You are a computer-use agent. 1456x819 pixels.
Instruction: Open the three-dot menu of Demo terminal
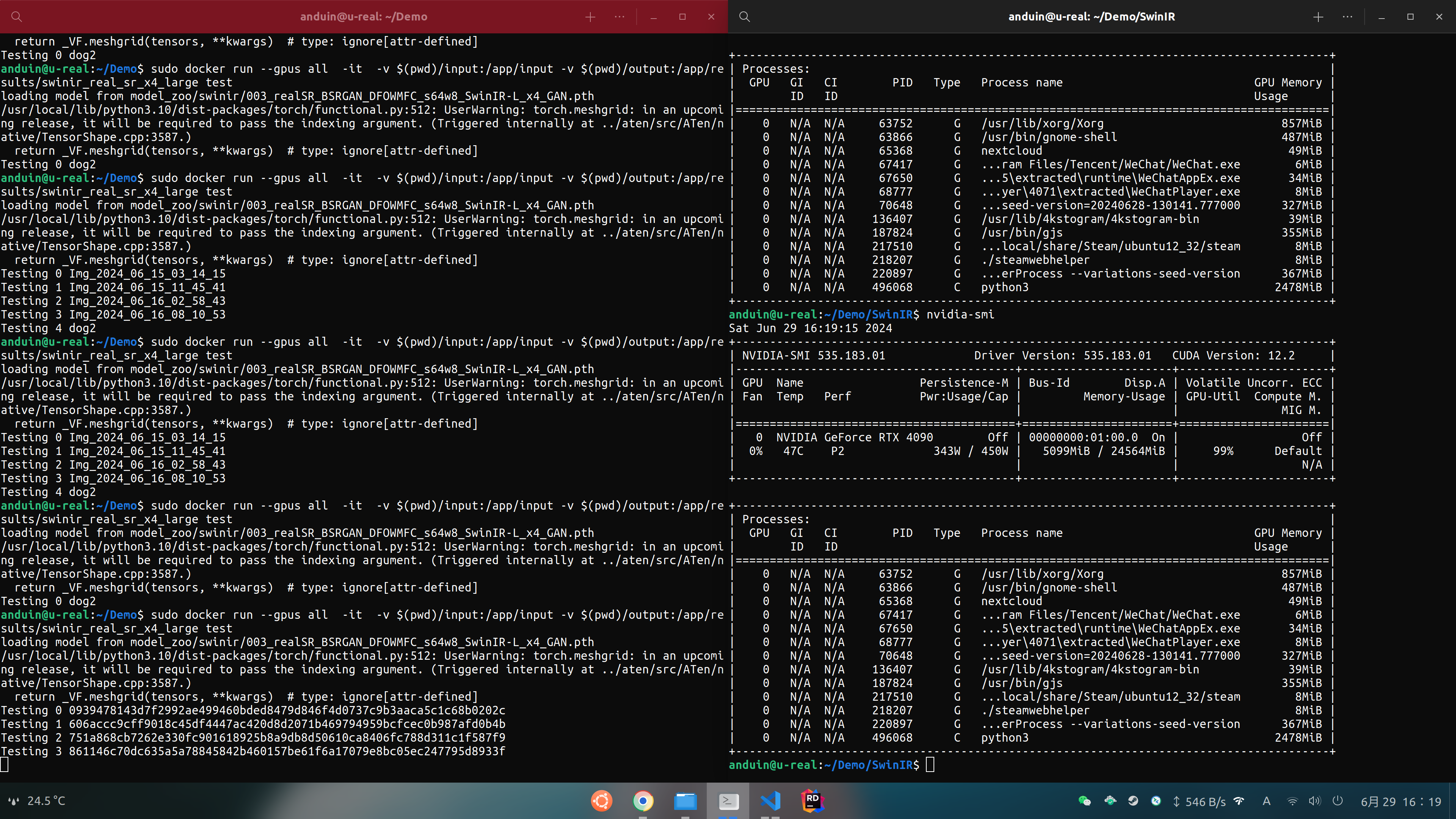coord(620,16)
